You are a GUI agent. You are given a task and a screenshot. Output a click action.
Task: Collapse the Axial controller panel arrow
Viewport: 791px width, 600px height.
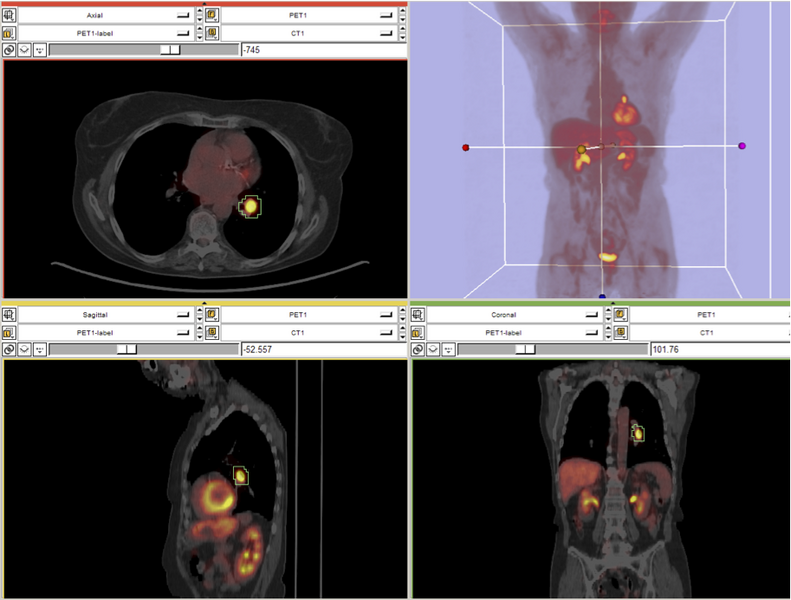[204, 4]
